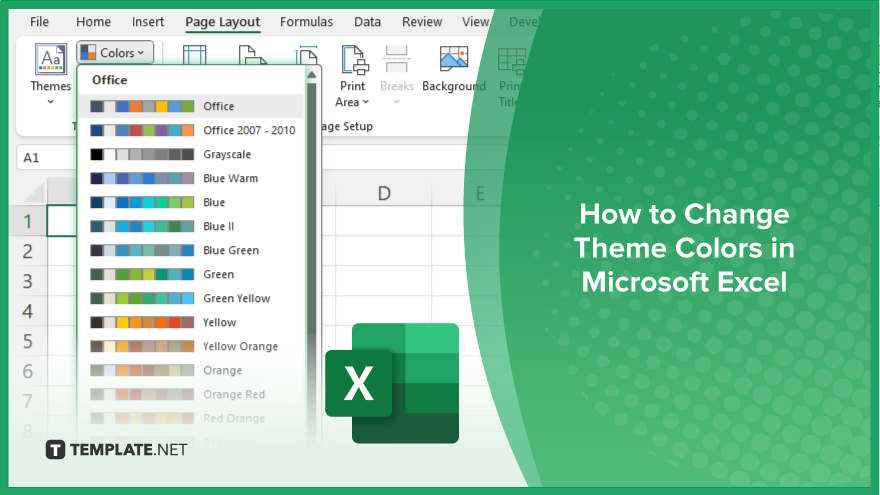Click the Background image icon
The height and width of the screenshot is (495, 880).
(x=454, y=59)
